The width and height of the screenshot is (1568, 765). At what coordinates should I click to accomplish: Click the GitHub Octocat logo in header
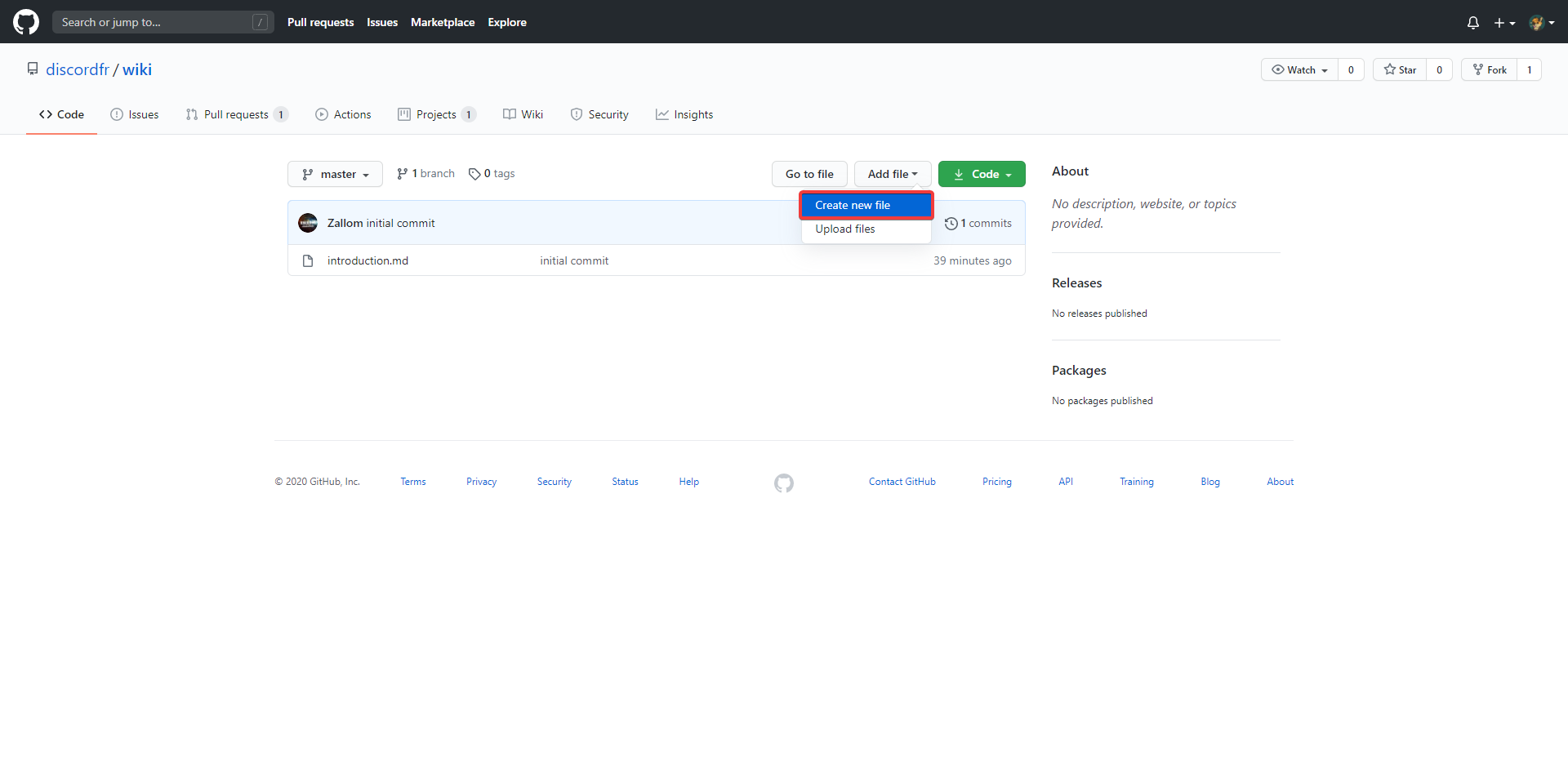[x=26, y=22]
